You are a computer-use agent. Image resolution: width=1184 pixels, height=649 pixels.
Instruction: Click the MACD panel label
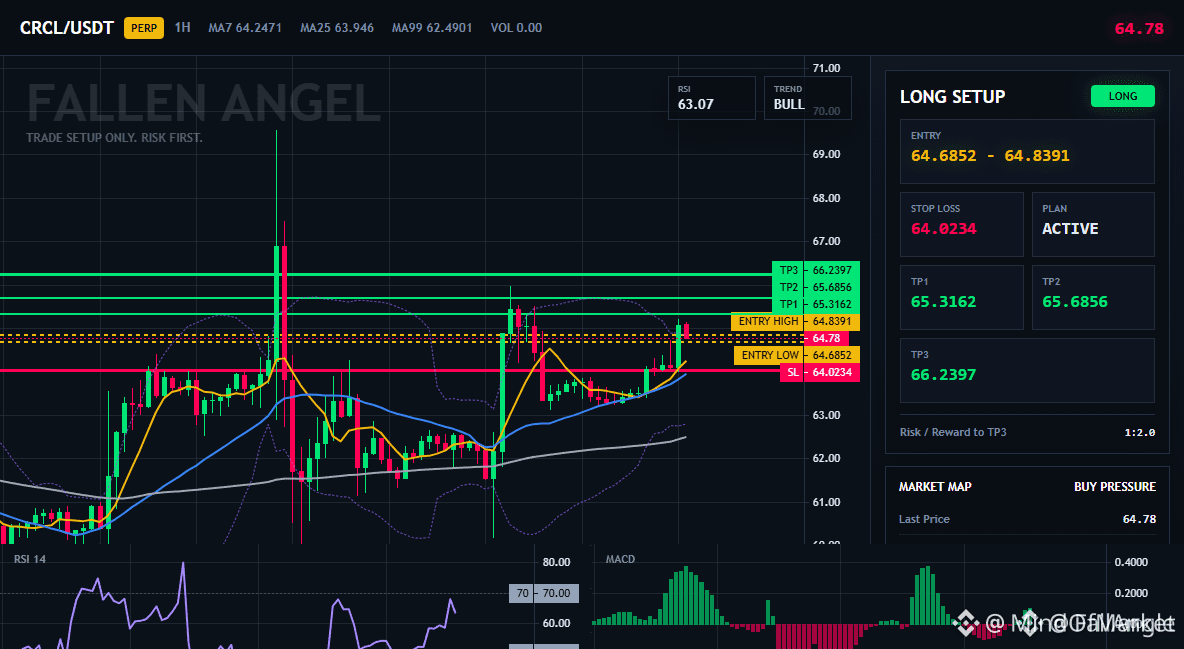point(621,559)
